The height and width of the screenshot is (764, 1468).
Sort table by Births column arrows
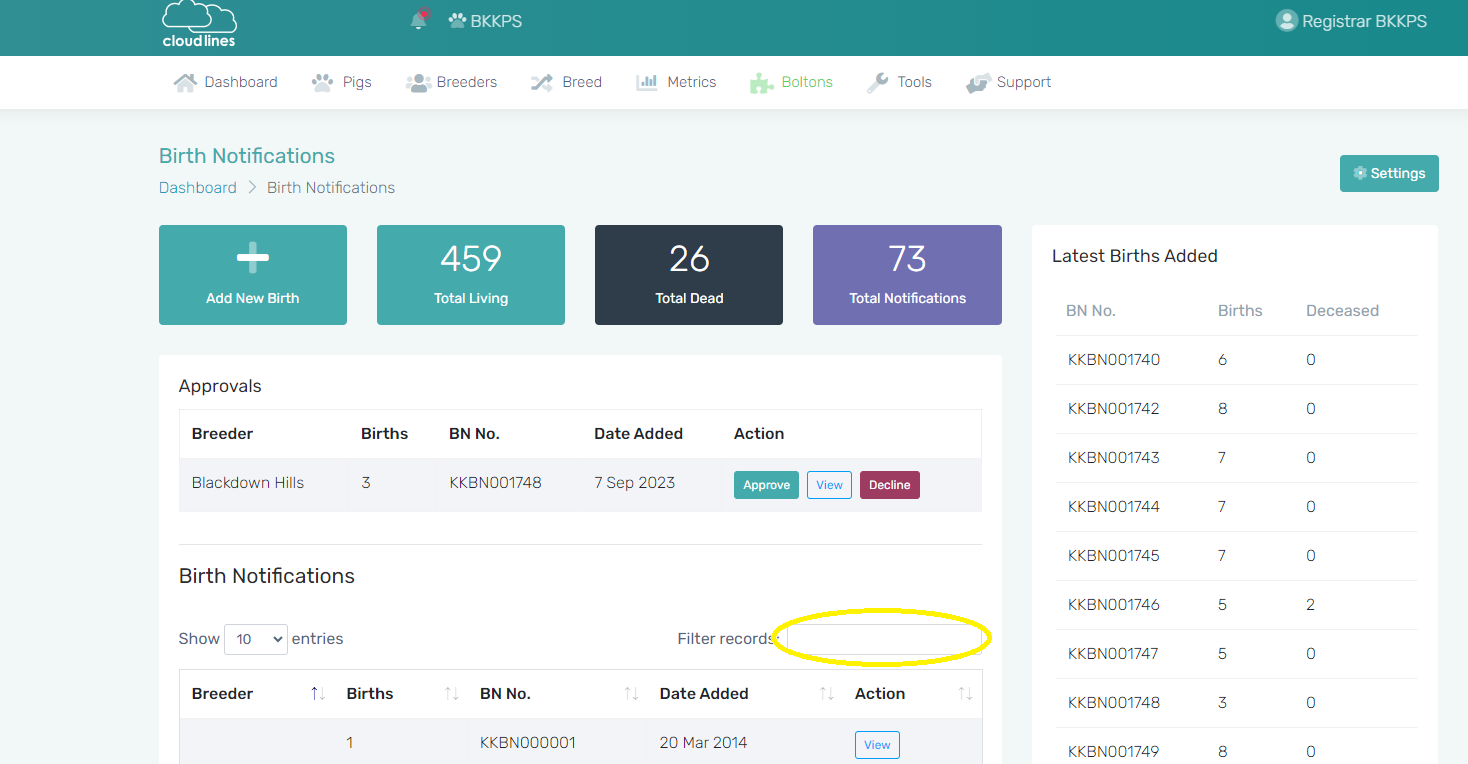pos(451,694)
